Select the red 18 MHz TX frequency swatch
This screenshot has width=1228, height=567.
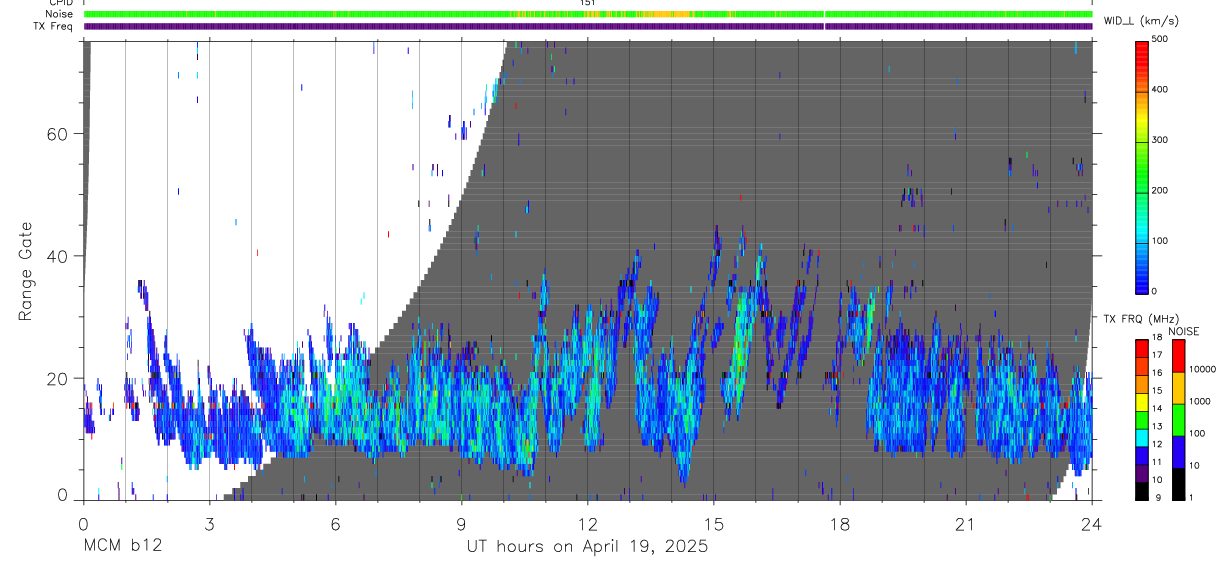tap(1141, 347)
